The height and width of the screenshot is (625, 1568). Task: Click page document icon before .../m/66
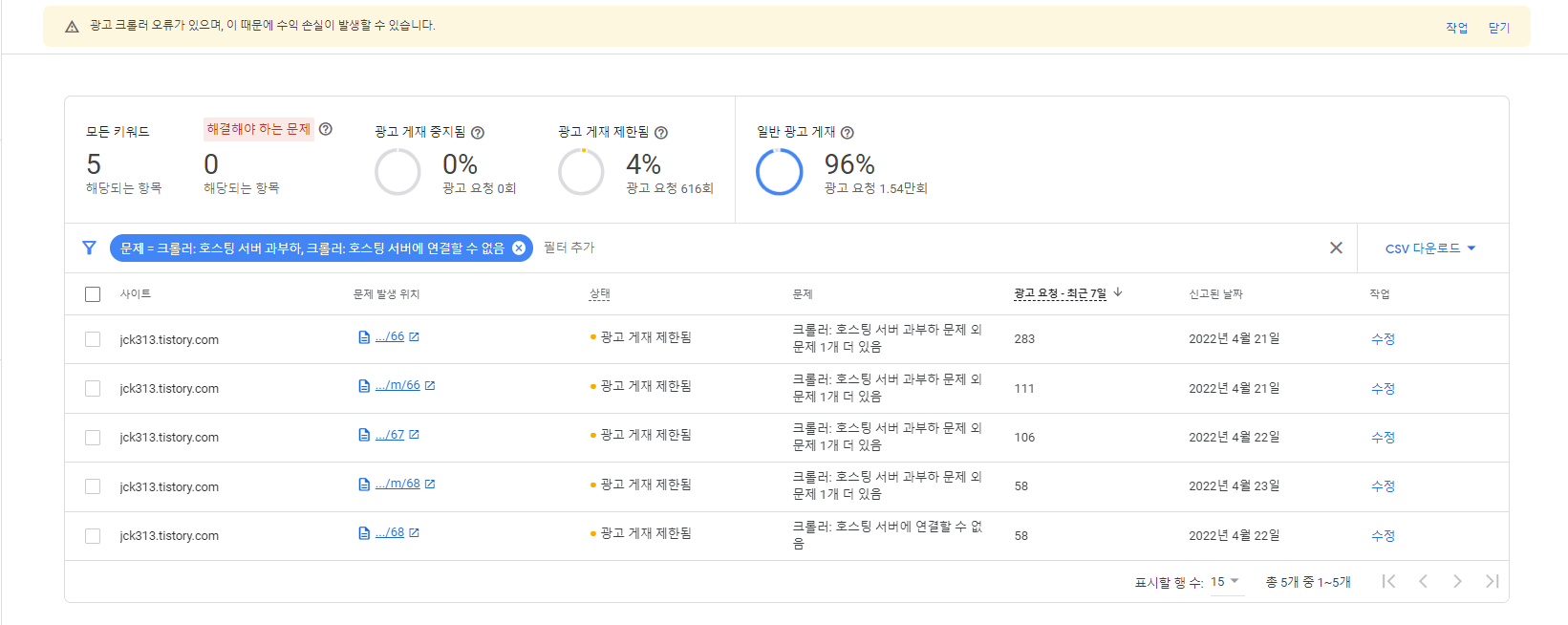click(364, 385)
